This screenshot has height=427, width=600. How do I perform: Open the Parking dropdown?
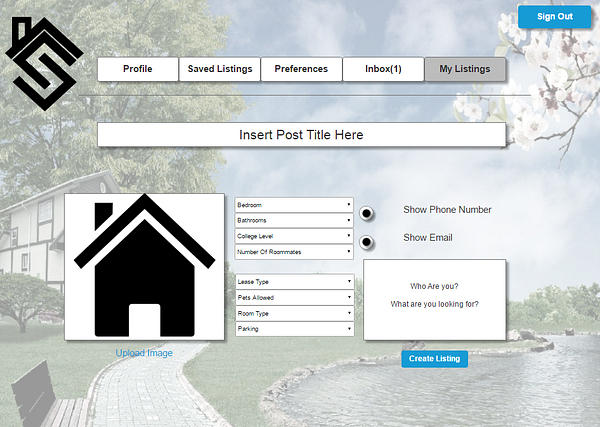pos(295,329)
